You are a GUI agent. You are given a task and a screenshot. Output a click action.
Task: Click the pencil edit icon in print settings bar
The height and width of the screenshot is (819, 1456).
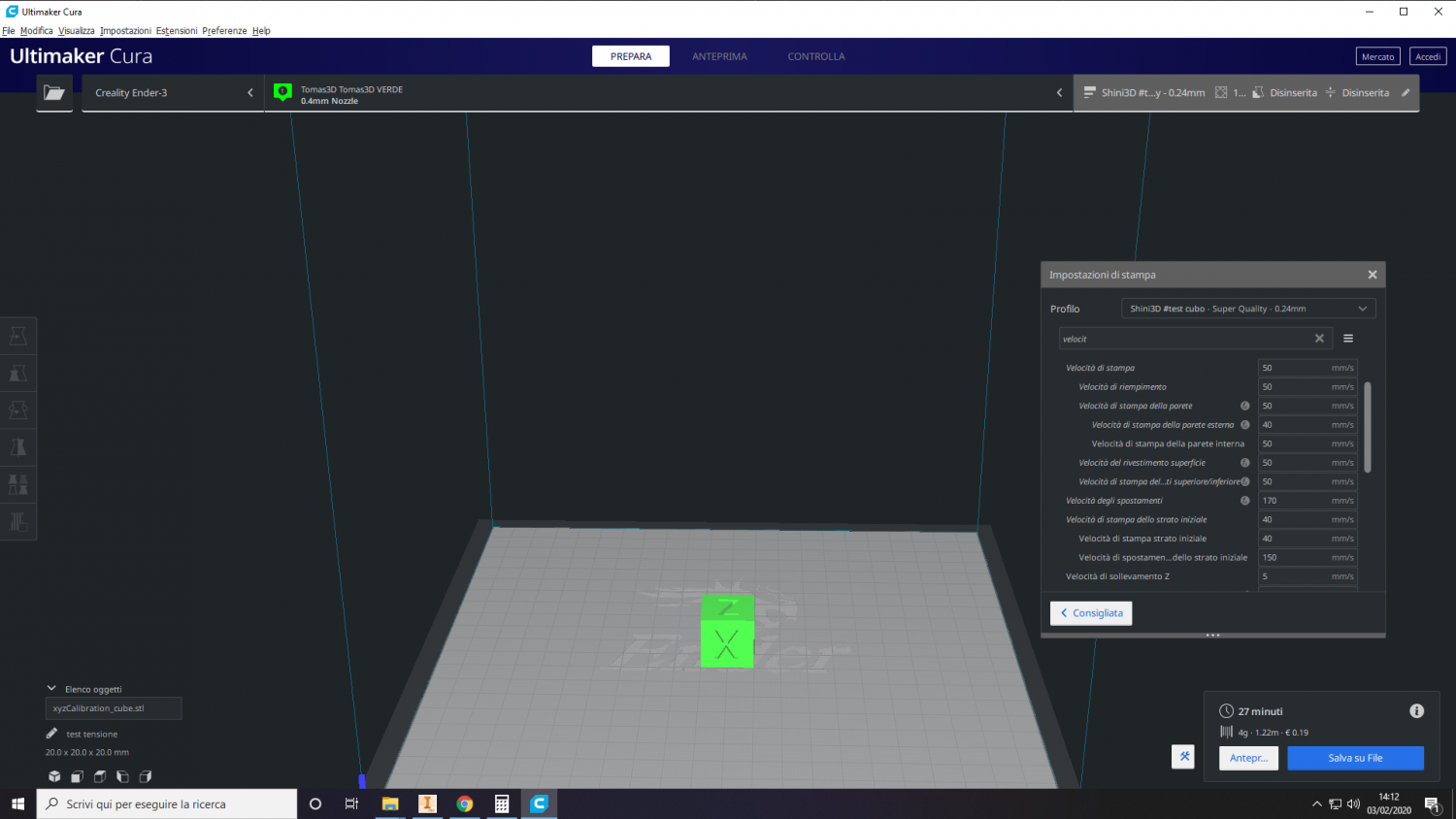[x=1406, y=93]
